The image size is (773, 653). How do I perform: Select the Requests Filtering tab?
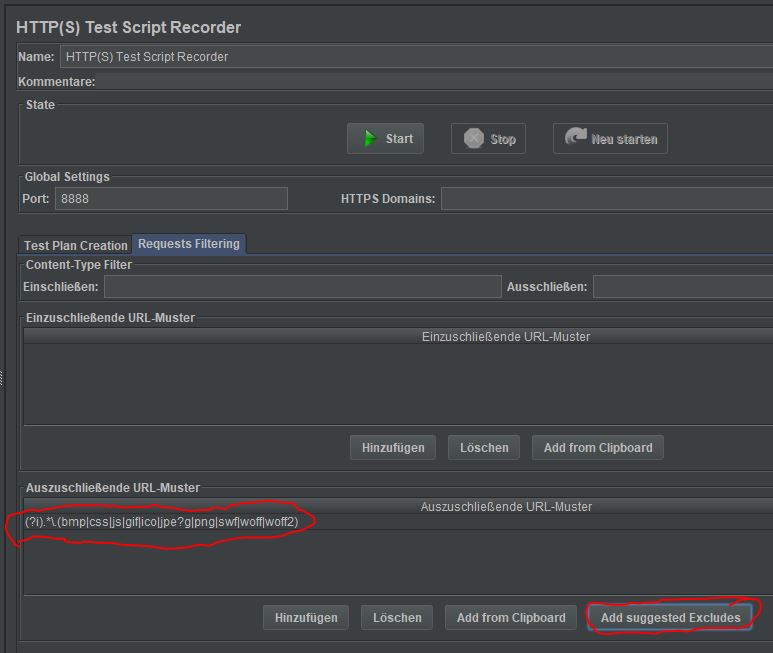[189, 244]
